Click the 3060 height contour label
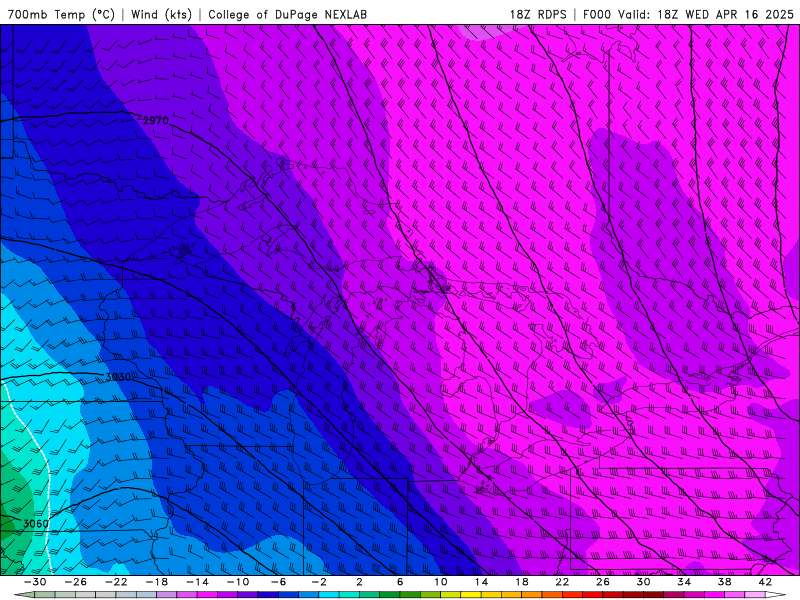Screen dimensions: 800x600 (36, 523)
